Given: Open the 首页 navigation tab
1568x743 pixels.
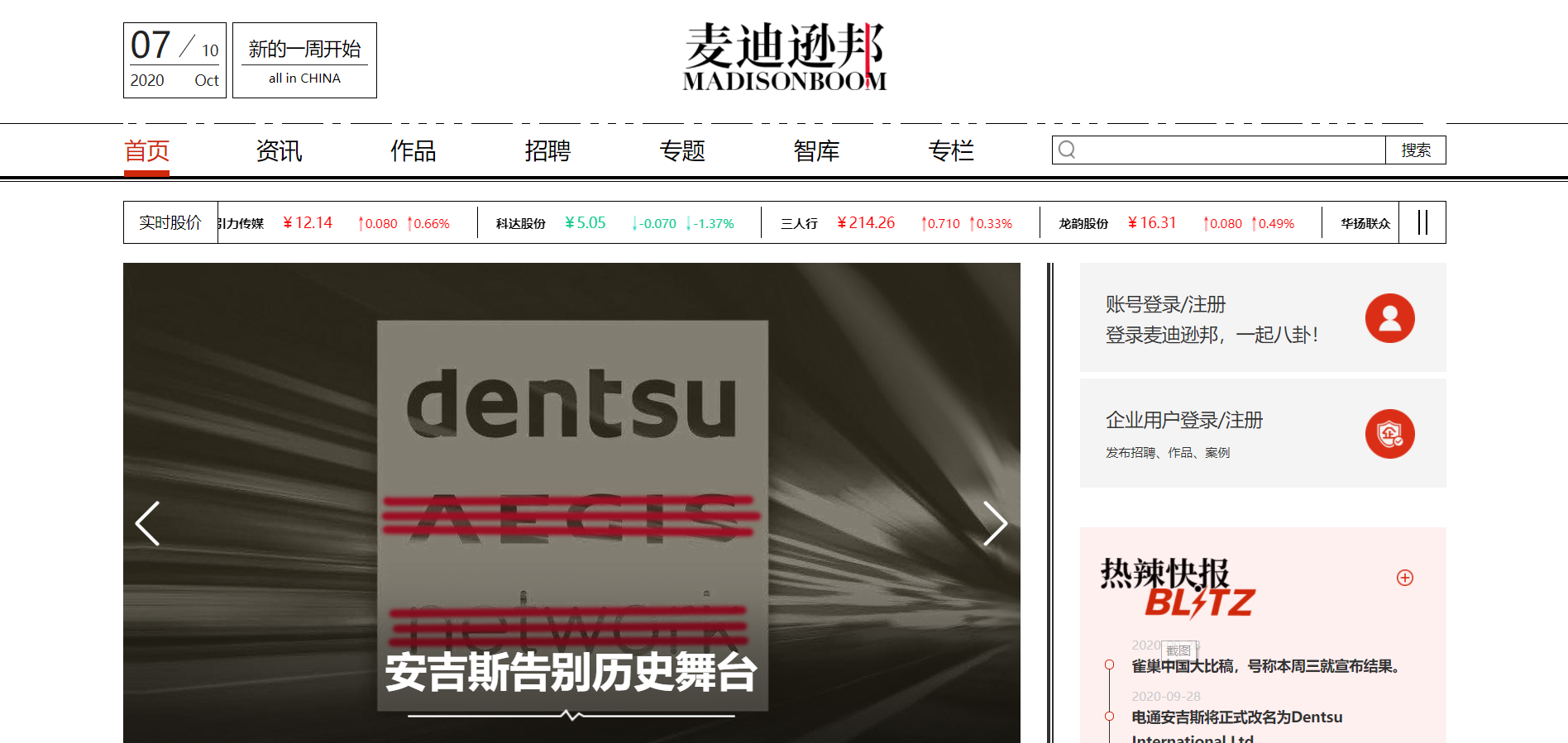Looking at the screenshot, I should pyautogui.click(x=146, y=151).
